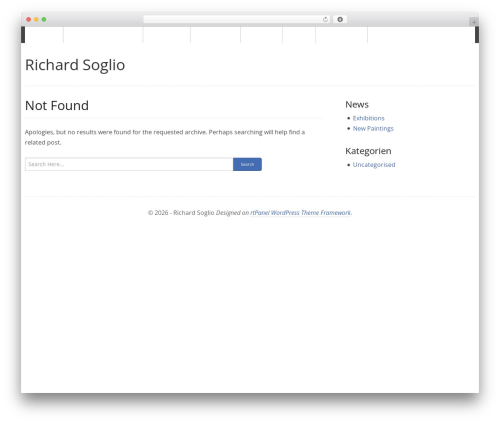Click the © 2026 - Richard Soglio footer text
The image size is (500, 423).
pos(181,213)
